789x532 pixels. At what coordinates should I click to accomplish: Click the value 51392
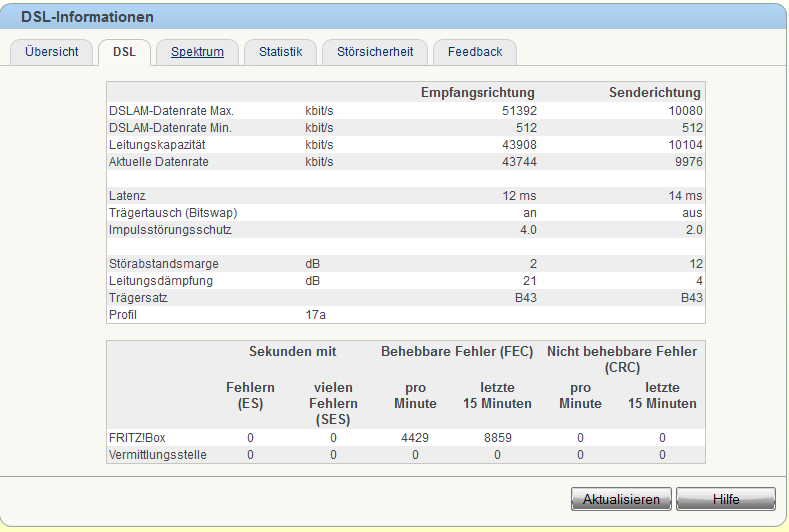[x=519, y=111]
